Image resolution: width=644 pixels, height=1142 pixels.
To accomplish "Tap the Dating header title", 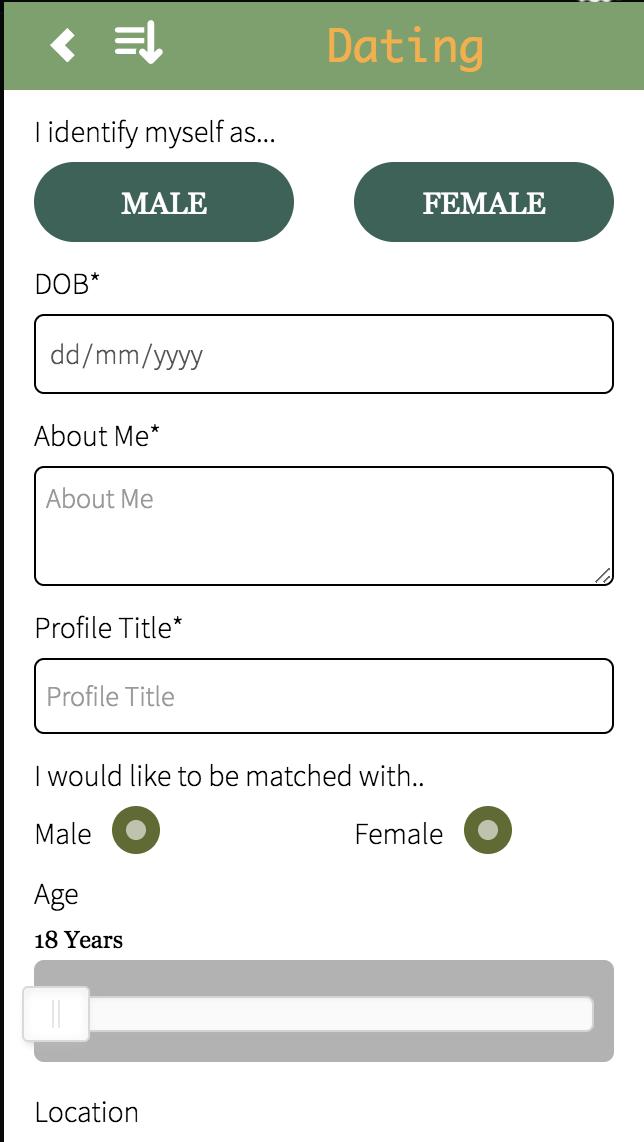I will click(x=405, y=46).
